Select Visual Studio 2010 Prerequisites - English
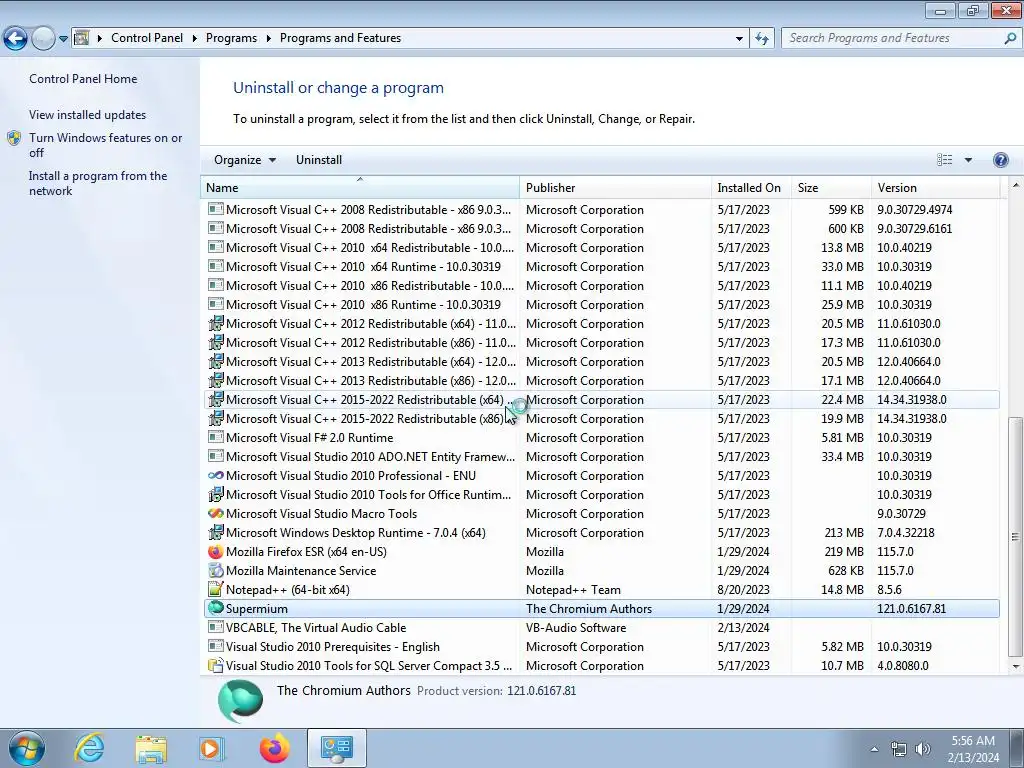The width and height of the screenshot is (1024, 768). pyautogui.click(x=601, y=647)
